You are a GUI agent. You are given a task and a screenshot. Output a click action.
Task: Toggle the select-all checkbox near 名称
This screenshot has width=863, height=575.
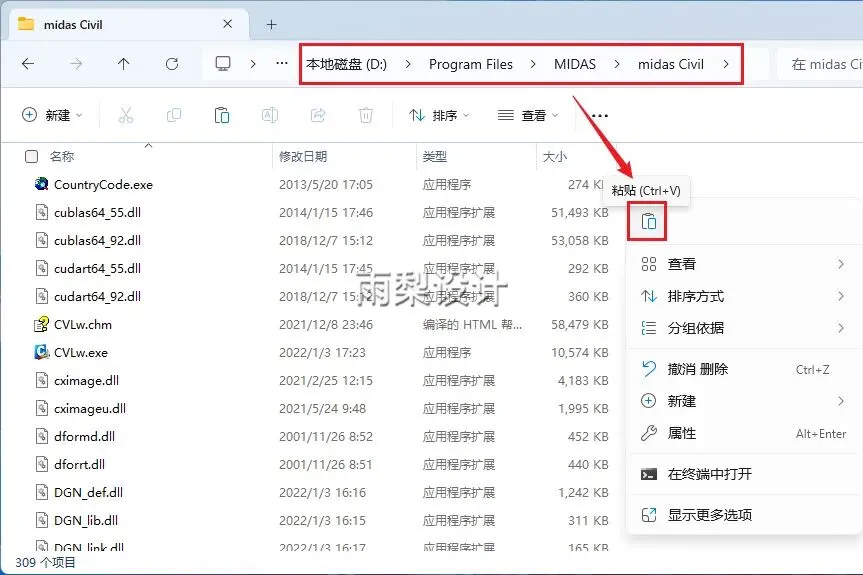click(x=31, y=157)
